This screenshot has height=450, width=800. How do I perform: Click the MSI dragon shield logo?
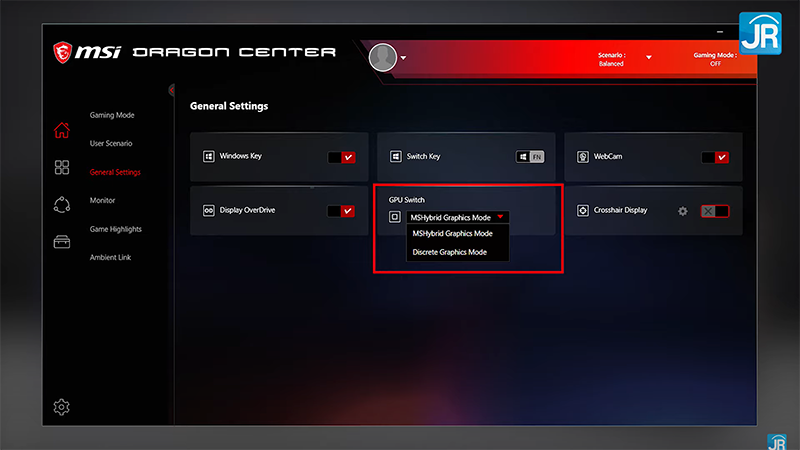coord(62,53)
